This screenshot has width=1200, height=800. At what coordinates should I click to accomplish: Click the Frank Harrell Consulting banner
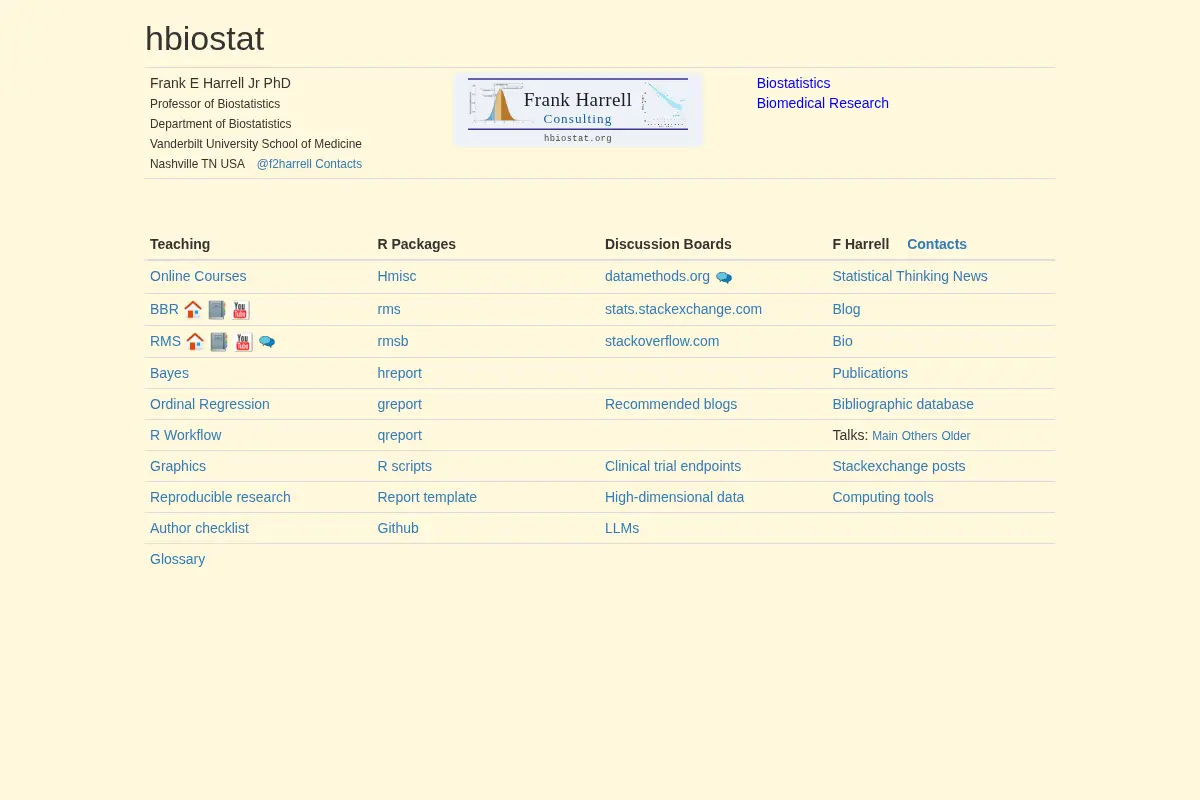(578, 110)
